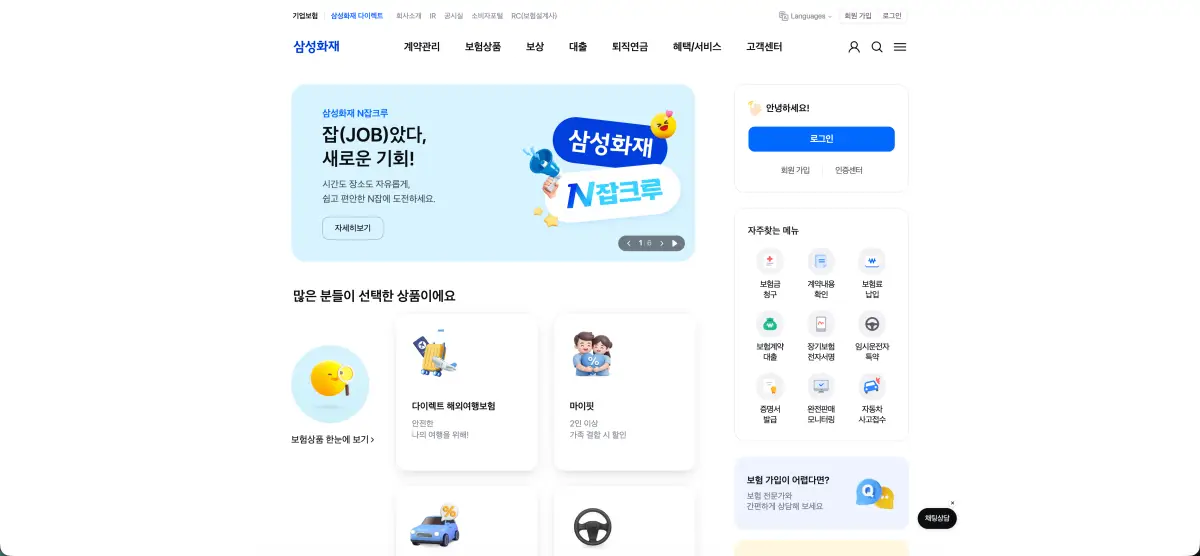Open the 보험계약 대출 quick menu icon
The height and width of the screenshot is (556, 1200).
[x=770, y=324]
